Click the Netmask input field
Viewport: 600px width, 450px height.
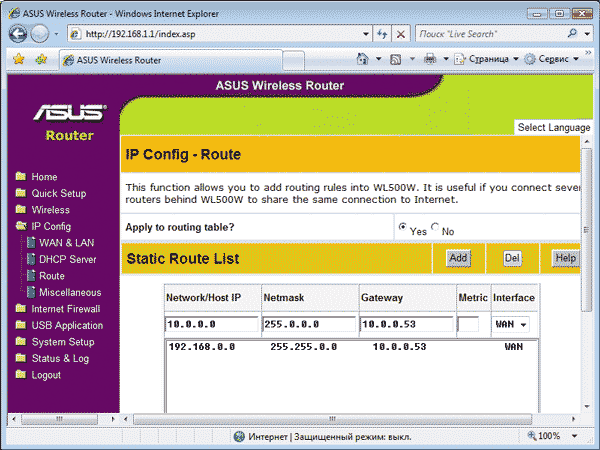coord(309,324)
